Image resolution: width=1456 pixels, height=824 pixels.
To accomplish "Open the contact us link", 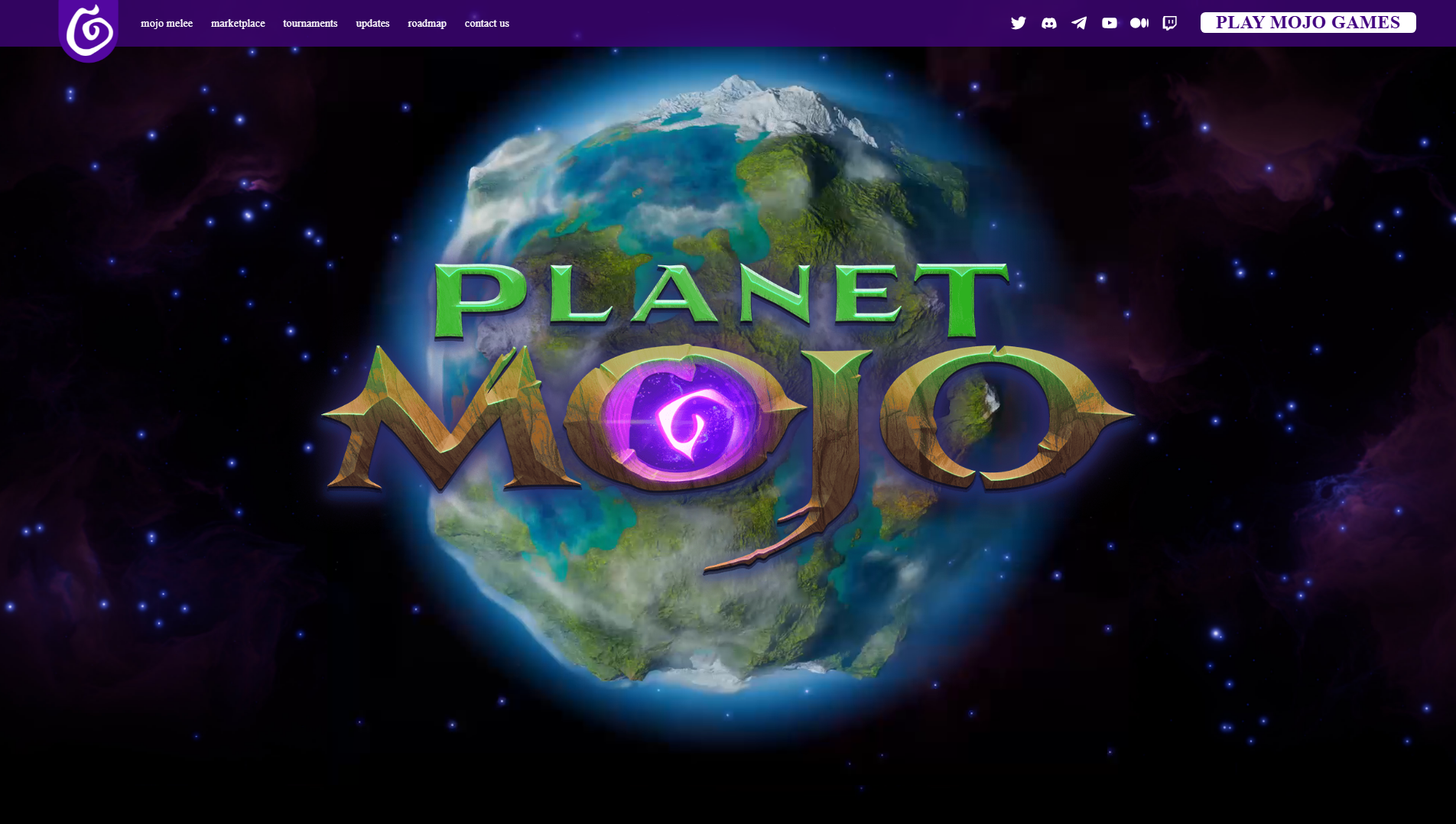I will 487,24.
